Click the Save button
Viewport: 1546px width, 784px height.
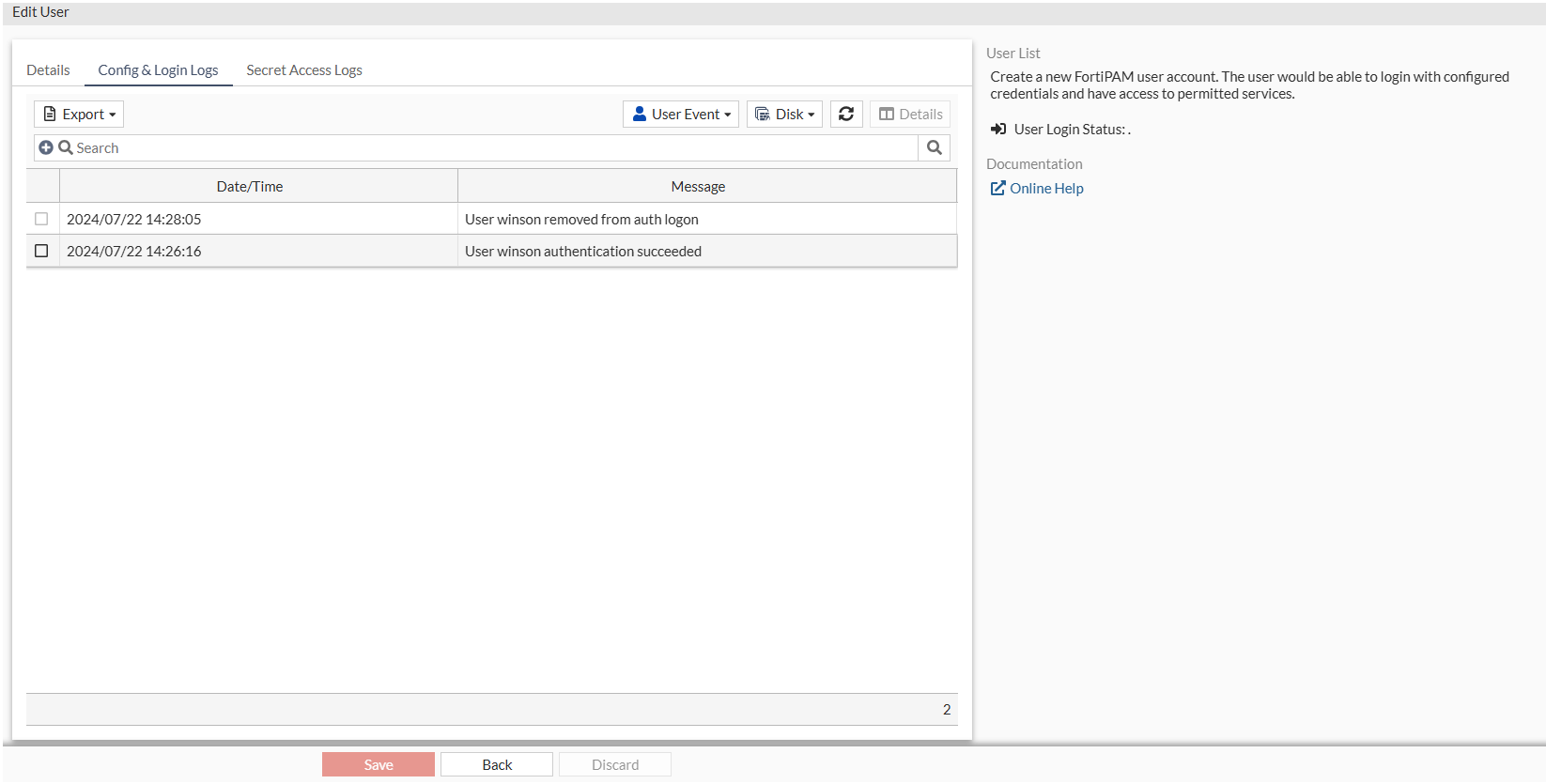tap(379, 764)
